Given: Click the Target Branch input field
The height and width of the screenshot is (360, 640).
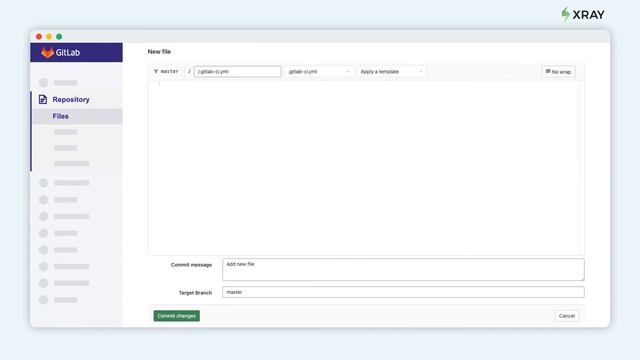Looking at the screenshot, I should point(403,292).
